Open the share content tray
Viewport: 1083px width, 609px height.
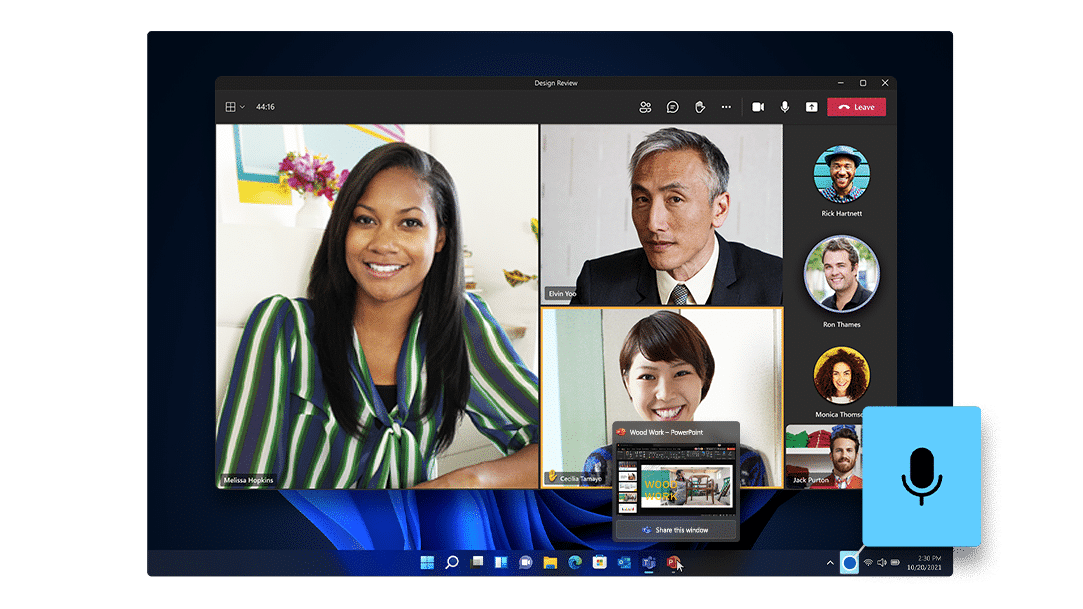tap(812, 107)
